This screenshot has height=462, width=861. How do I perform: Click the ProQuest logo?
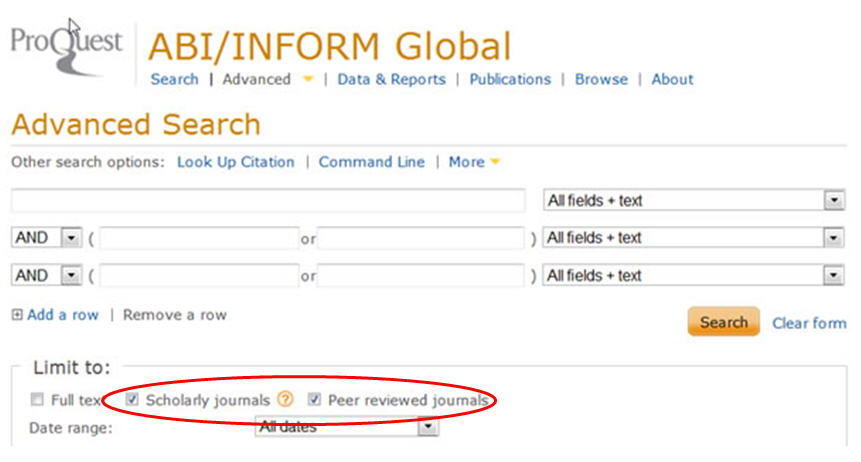coord(66,48)
